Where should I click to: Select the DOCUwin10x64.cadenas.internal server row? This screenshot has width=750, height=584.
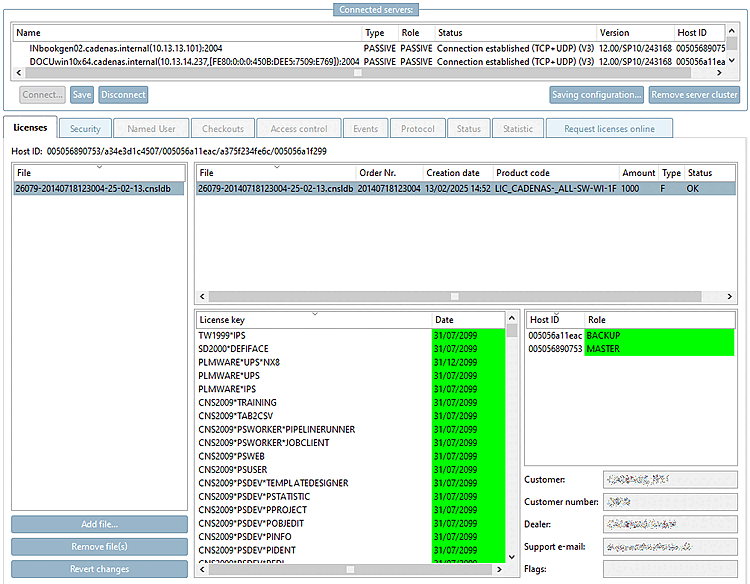[x=190, y=61]
